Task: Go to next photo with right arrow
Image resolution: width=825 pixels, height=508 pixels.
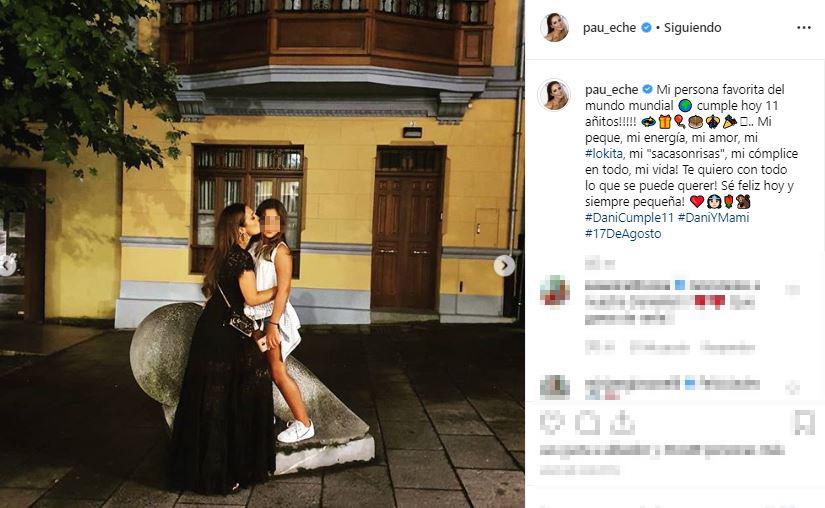Action: pyautogui.click(x=504, y=266)
